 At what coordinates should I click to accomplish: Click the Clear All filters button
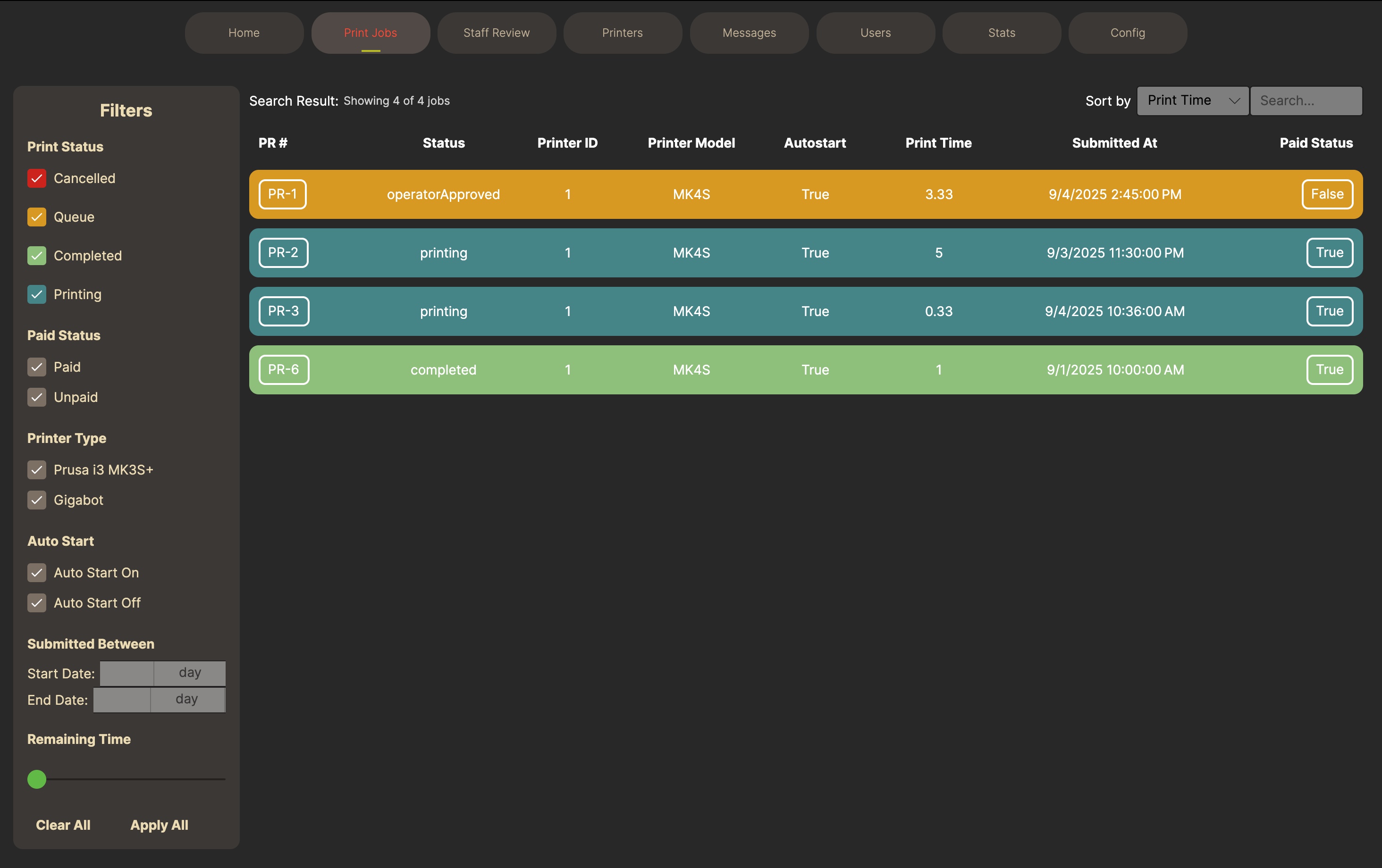63,825
